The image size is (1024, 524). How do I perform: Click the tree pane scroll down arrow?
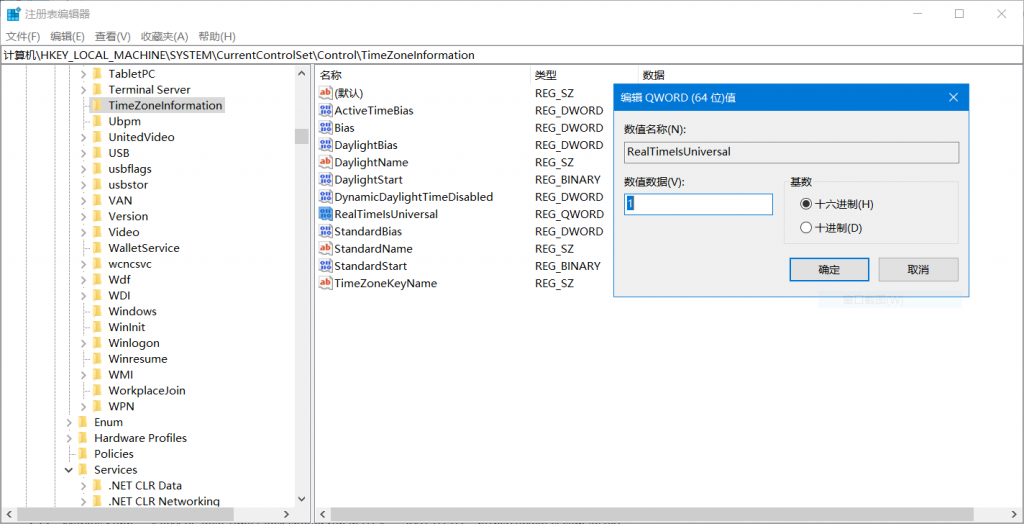(x=301, y=499)
